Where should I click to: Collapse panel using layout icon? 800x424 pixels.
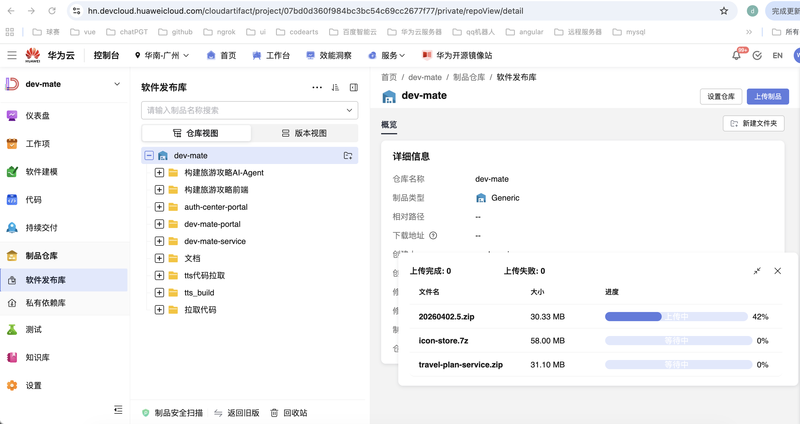point(354,87)
